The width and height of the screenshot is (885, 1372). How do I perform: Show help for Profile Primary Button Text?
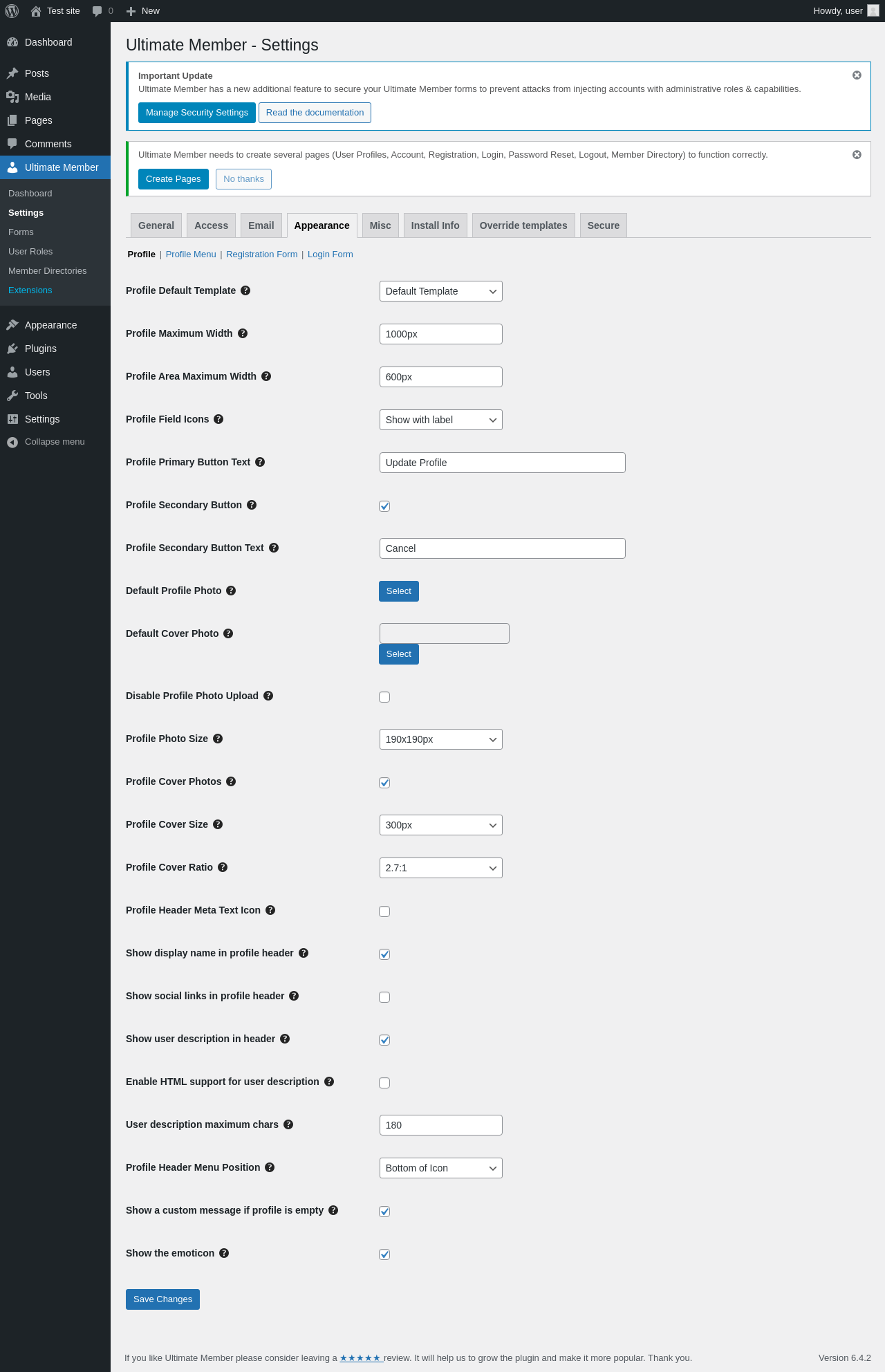coord(260,462)
